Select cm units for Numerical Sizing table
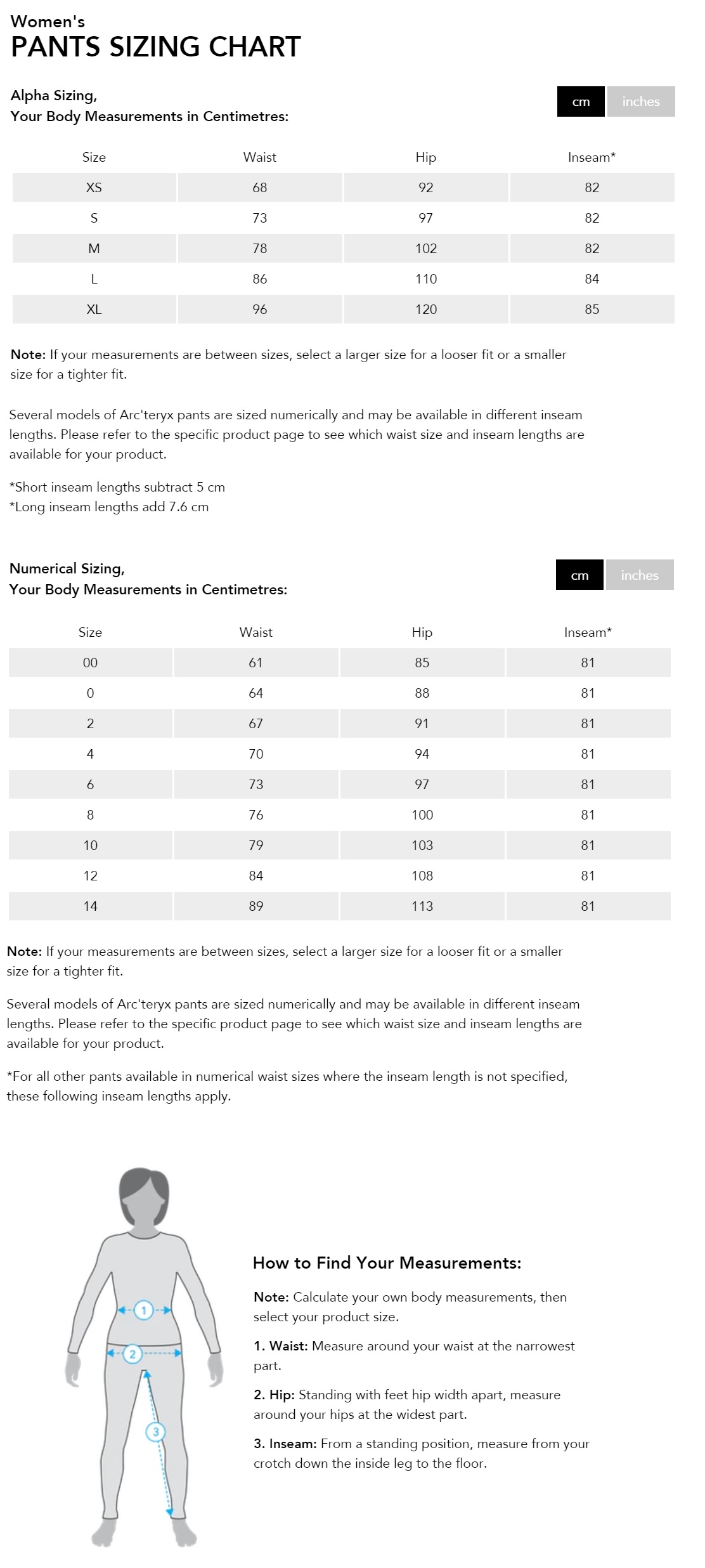 point(579,575)
